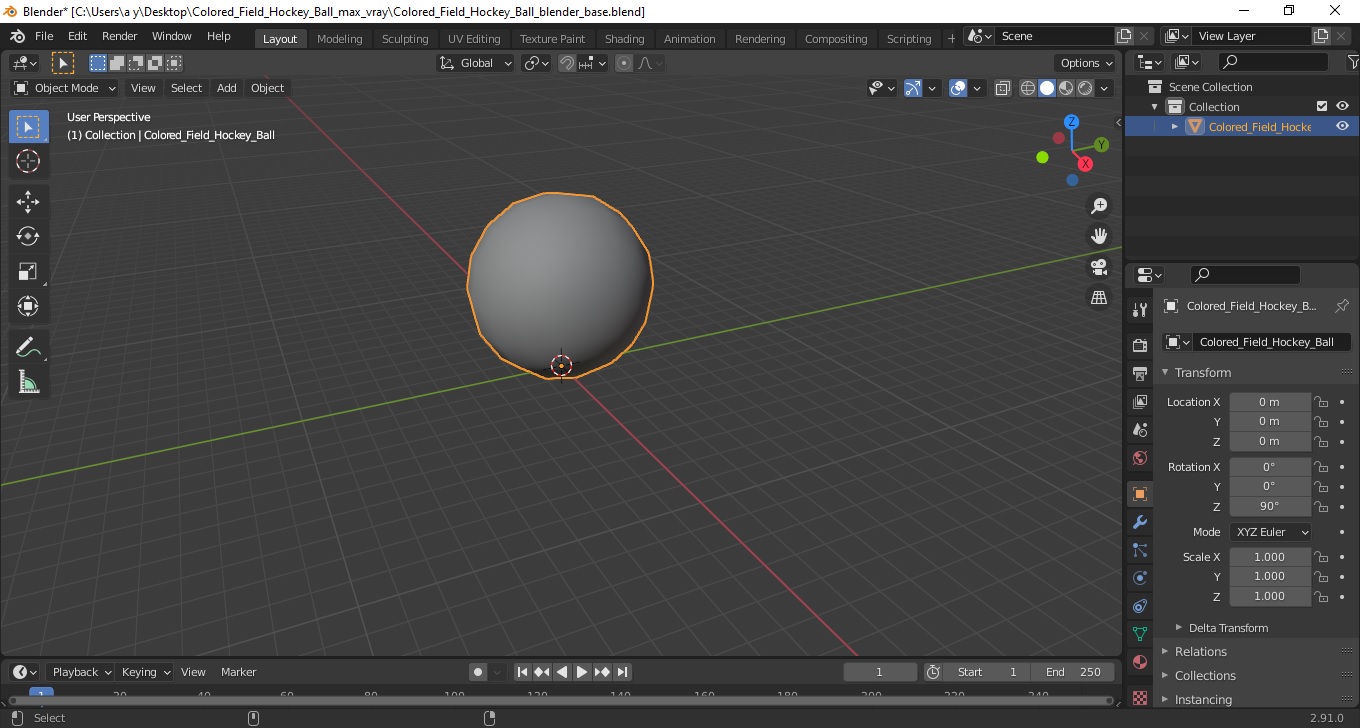The height and width of the screenshot is (728, 1360).
Task: Toggle proportional editing
Action: point(624,63)
